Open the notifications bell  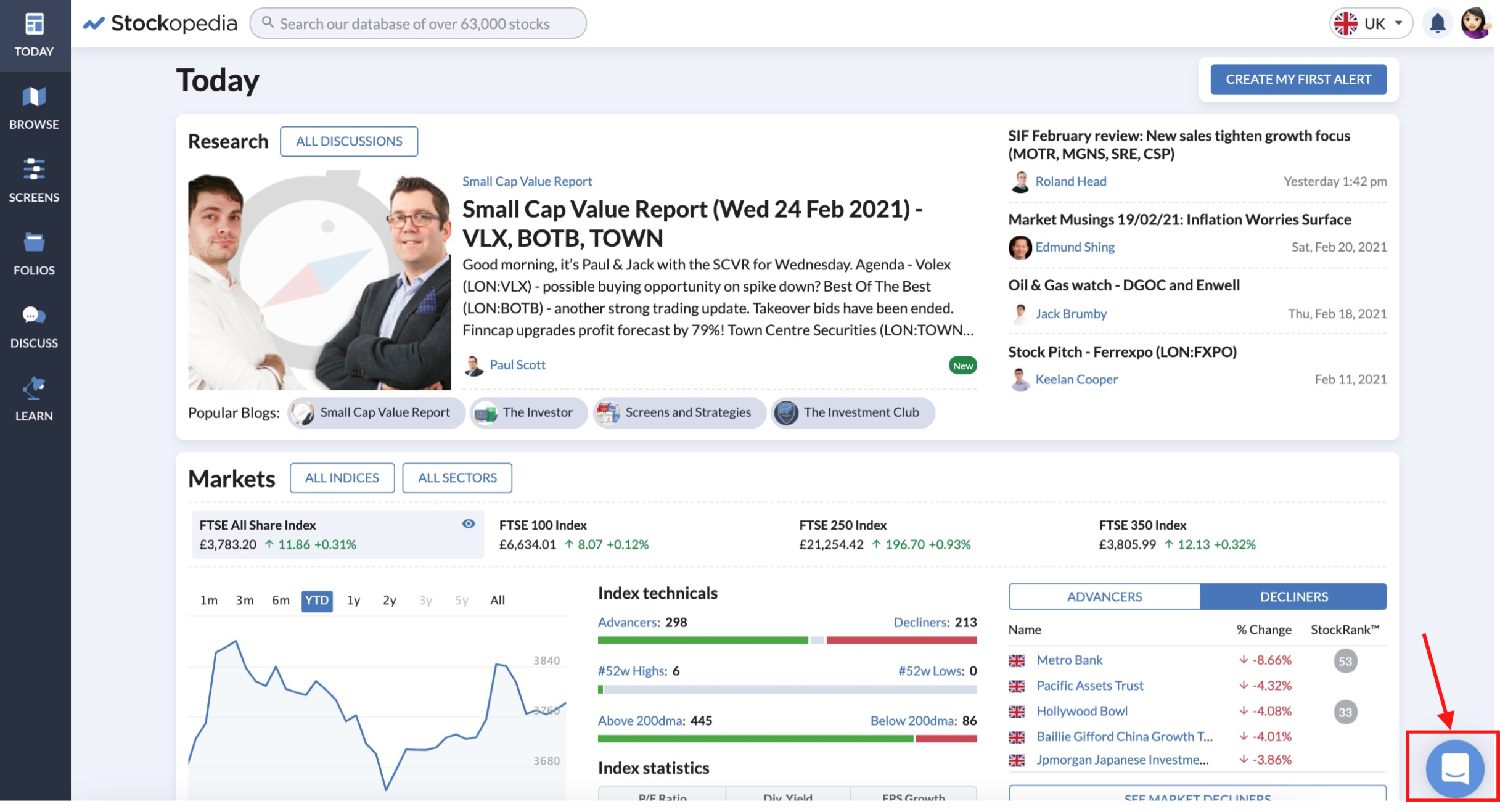[1437, 23]
